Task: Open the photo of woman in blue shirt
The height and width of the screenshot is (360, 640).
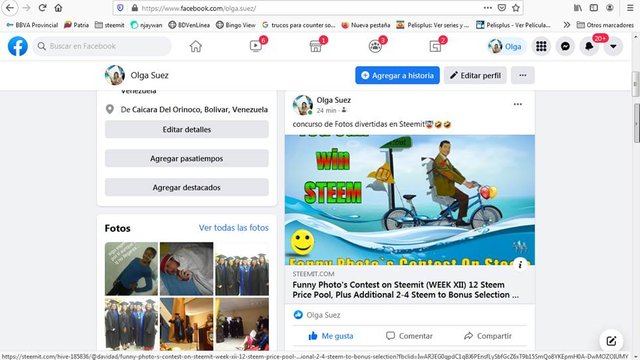Action: 131,269
